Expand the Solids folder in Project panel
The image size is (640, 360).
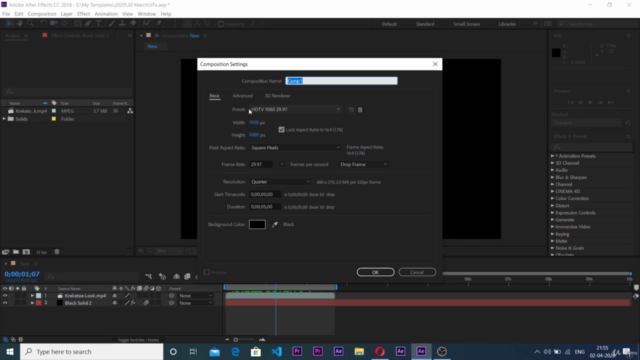tap(4, 119)
